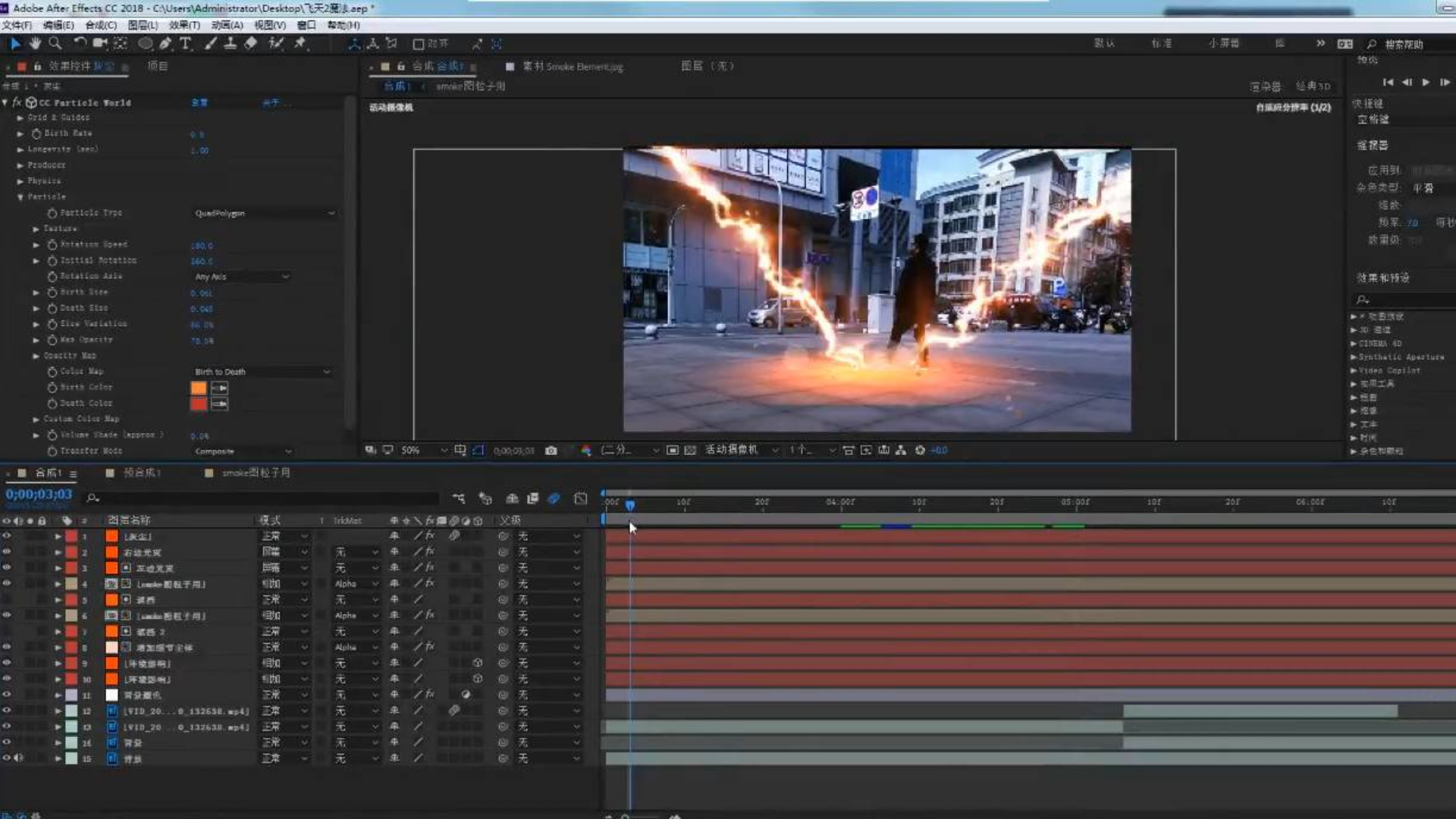Screen dimensions: 1456x819
Task: Hide layer 1 with eye toggle
Action: [x=7, y=536]
